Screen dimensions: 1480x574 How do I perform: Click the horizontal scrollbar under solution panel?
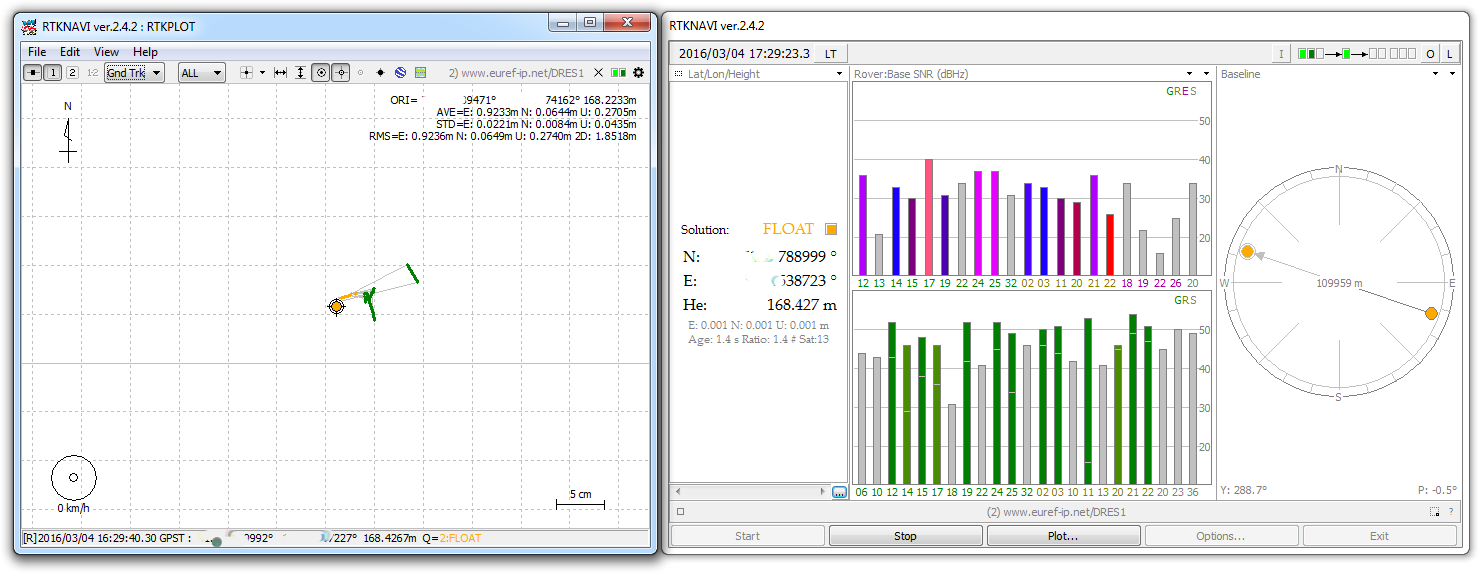tap(750, 492)
